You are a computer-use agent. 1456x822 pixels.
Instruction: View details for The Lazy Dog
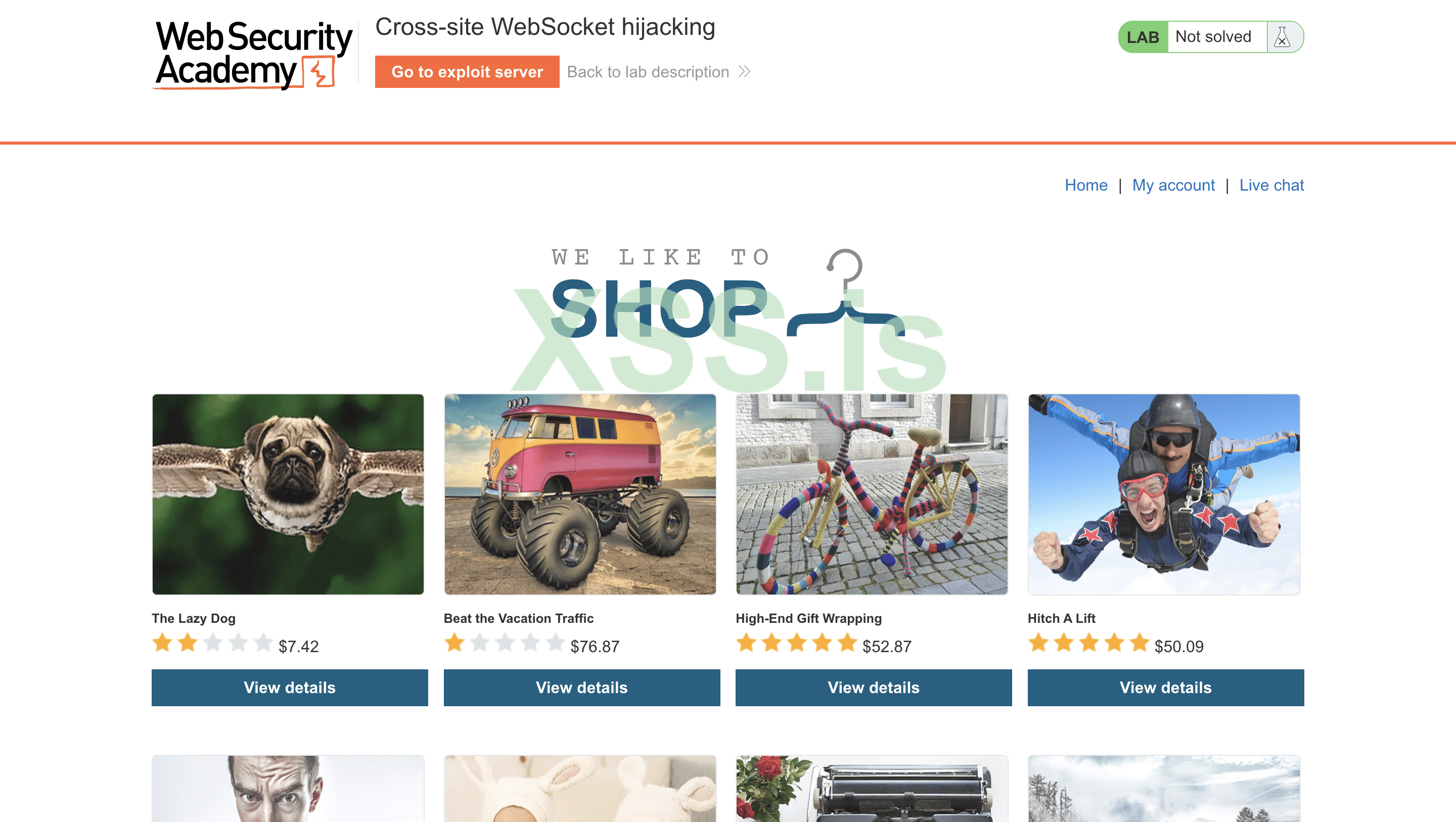tap(289, 688)
